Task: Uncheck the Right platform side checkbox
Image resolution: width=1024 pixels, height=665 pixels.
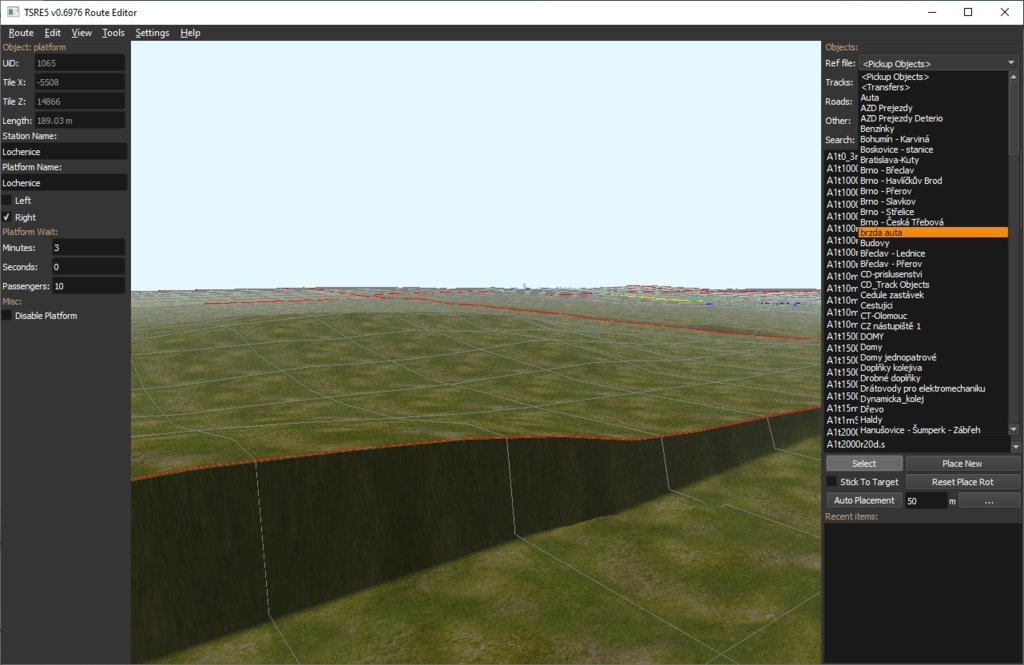Action: click(x=8, y=217)
